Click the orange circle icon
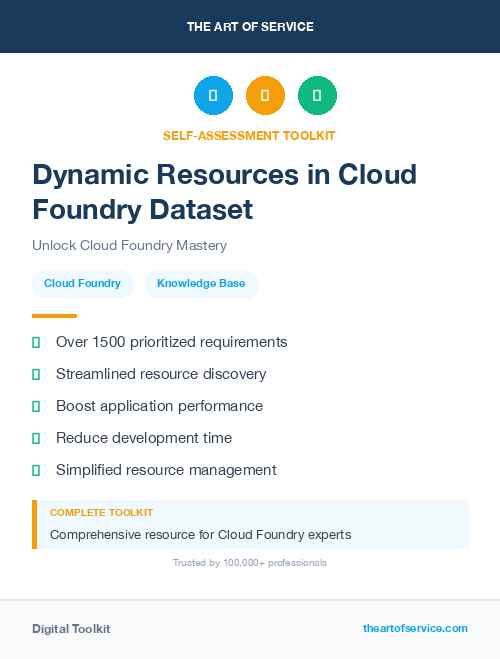The image size is (500, 659). (x=265, y=95)
